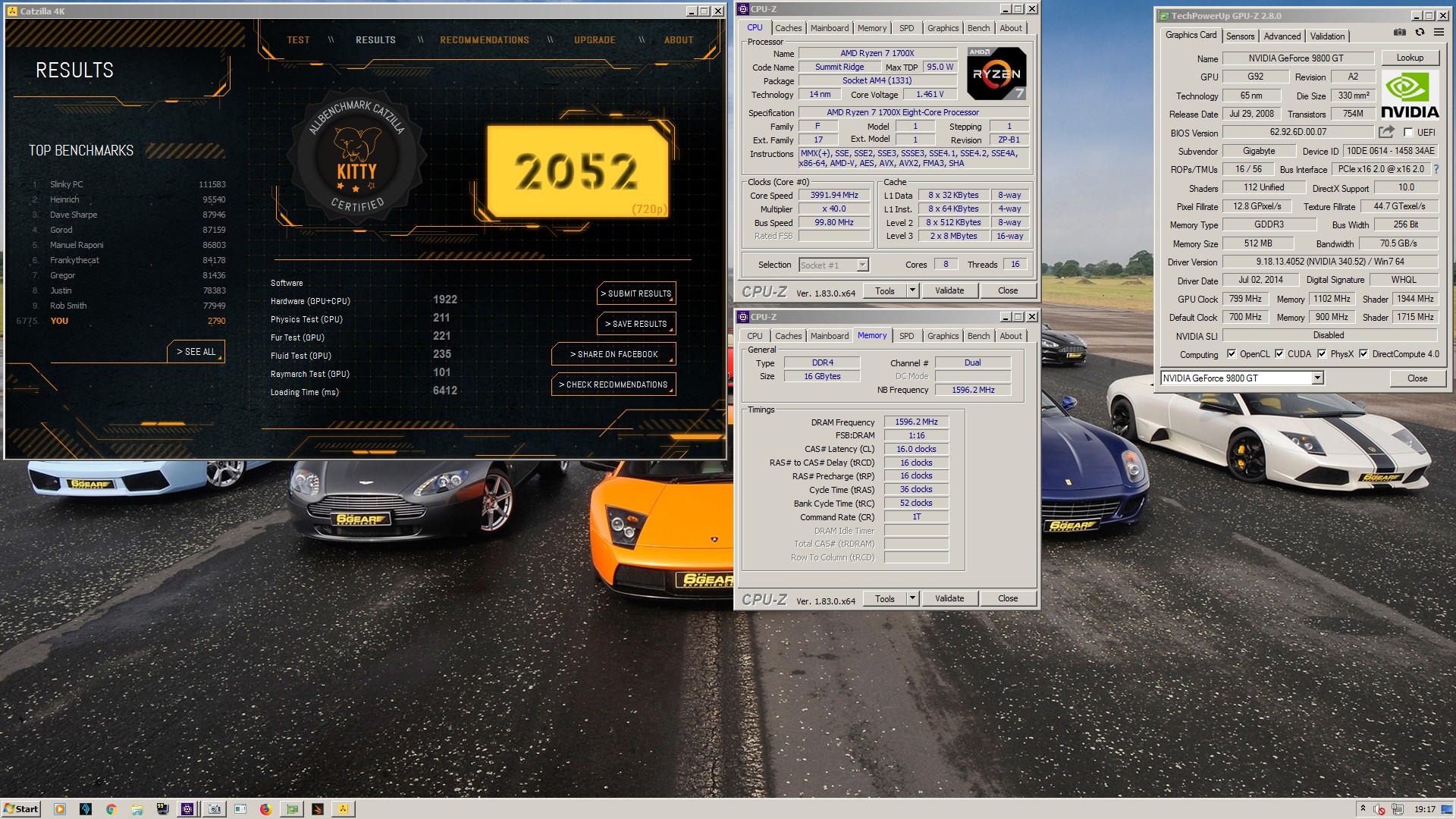Take GPU-Z screenshot with camera icon
Image resolution: width=1456 pixels, height=819 pixels.
pos(1400,33)
